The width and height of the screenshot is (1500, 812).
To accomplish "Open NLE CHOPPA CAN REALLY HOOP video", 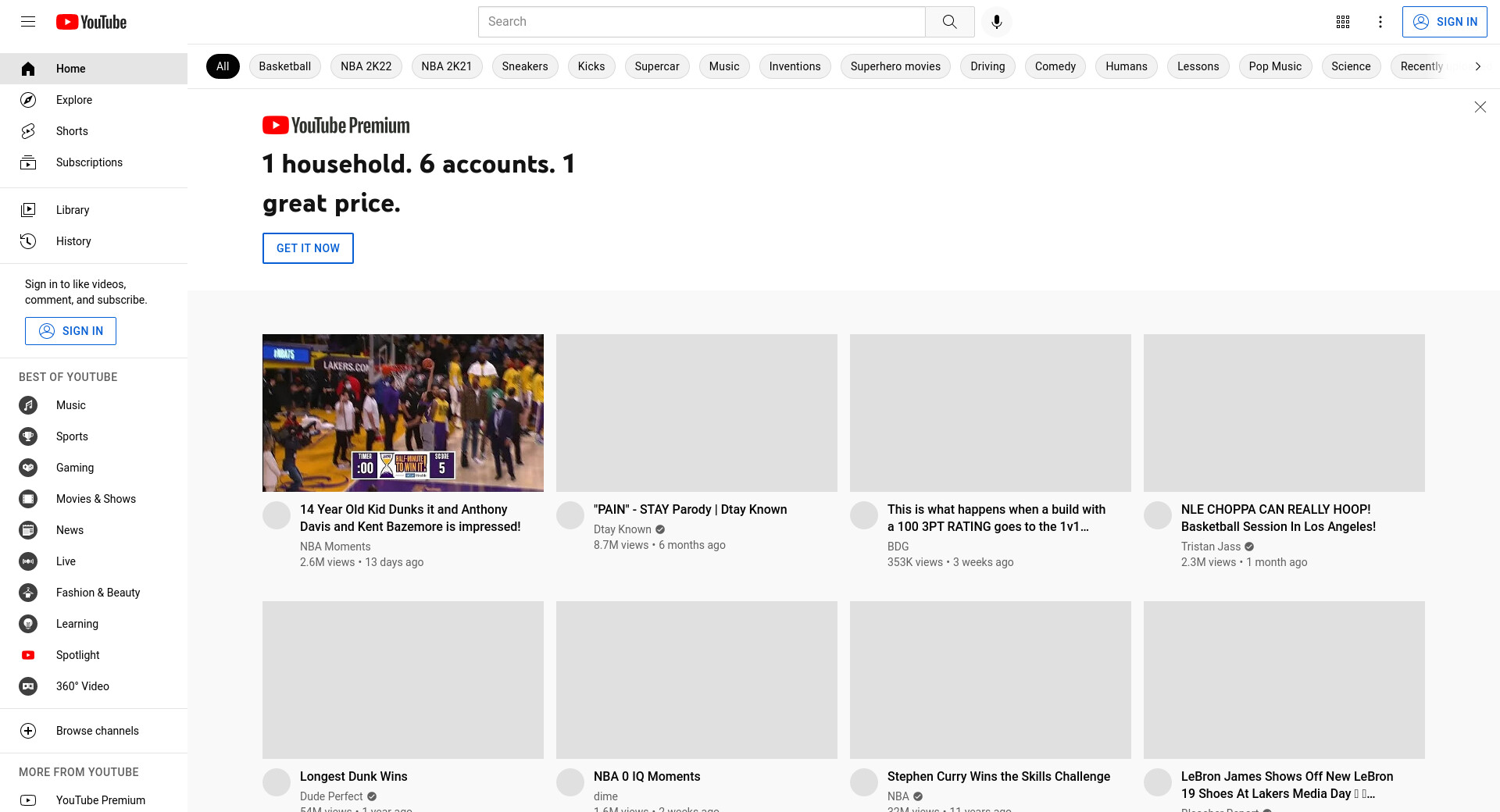I will 1279,518.
